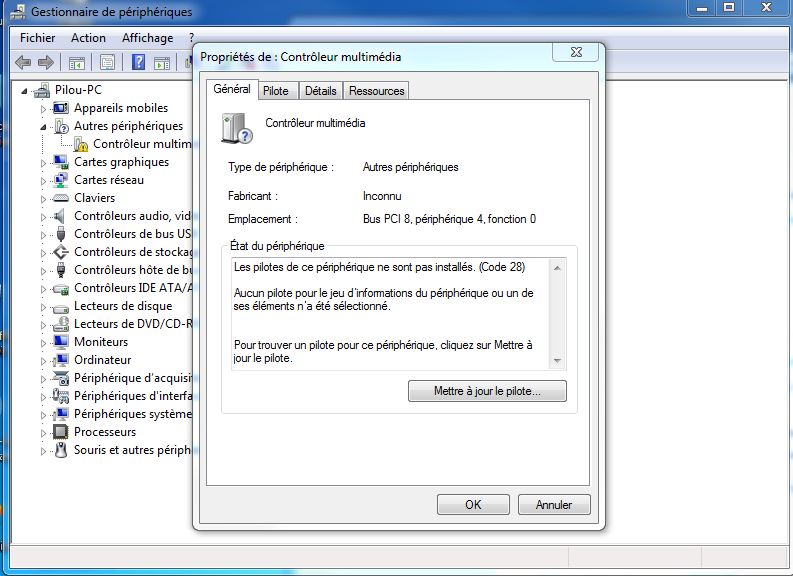Click Annuler in the properties dialog

(x=554, y=505)
